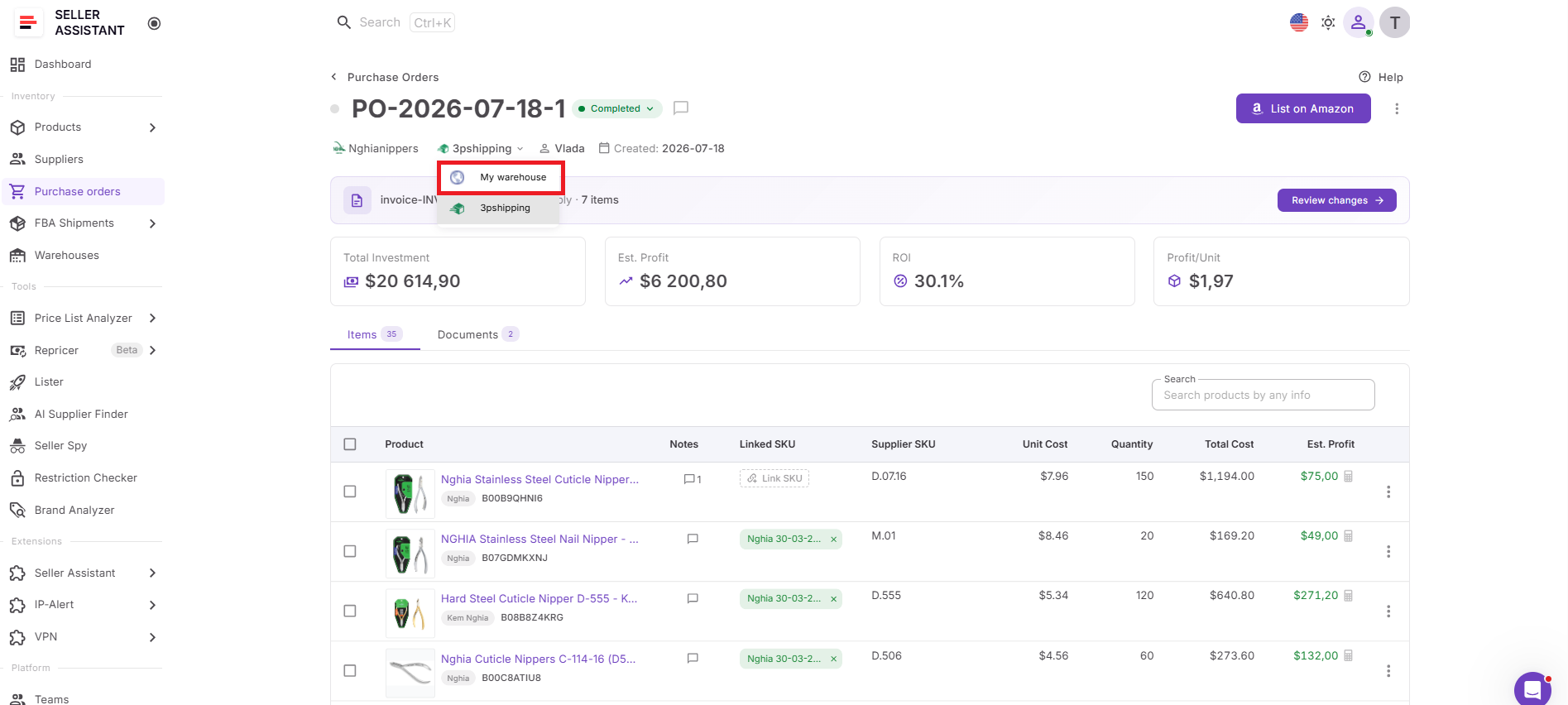Check the Hard Steel Cuticle Nipper D-555 row
Image resolution: width=1568 pixels, height=705 pixels.
pyautogui.click(x=350, y=611)
